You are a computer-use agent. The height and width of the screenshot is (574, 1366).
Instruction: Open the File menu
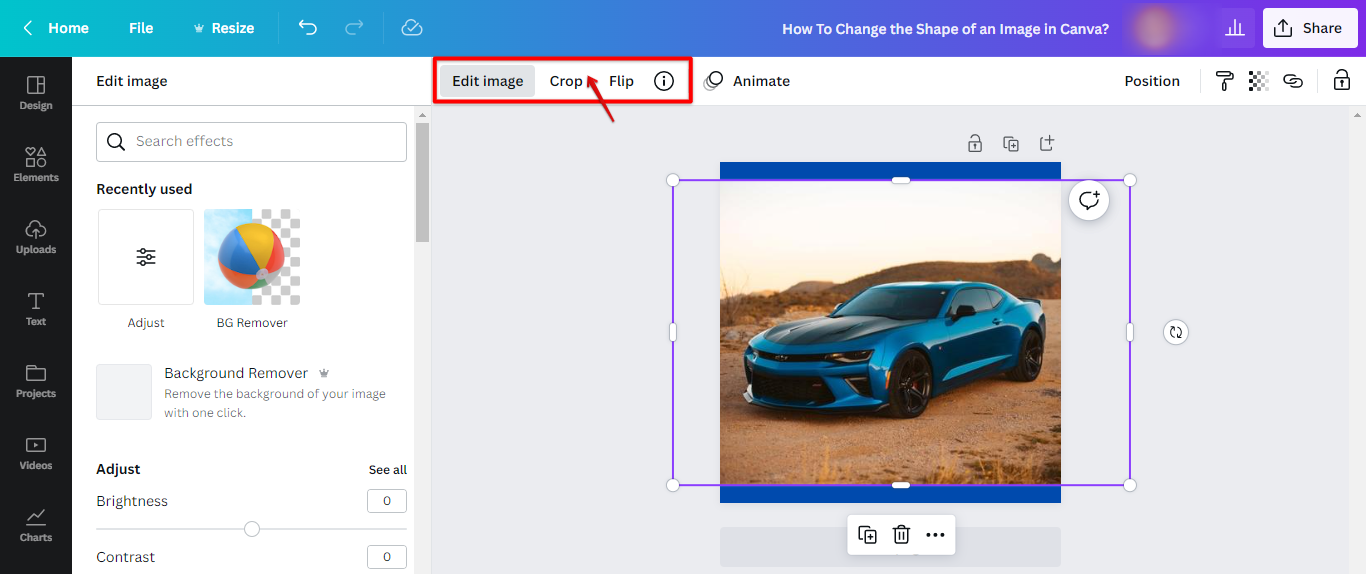pos(141,28)
